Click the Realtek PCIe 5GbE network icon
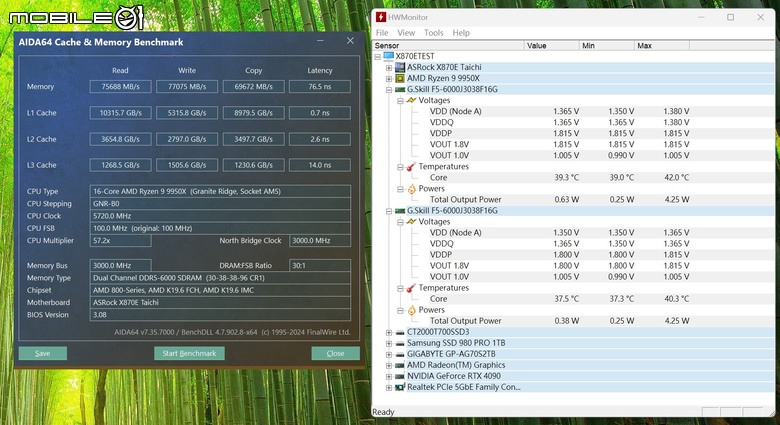Viewport: 780px width, 425px height. pos(400,387)
